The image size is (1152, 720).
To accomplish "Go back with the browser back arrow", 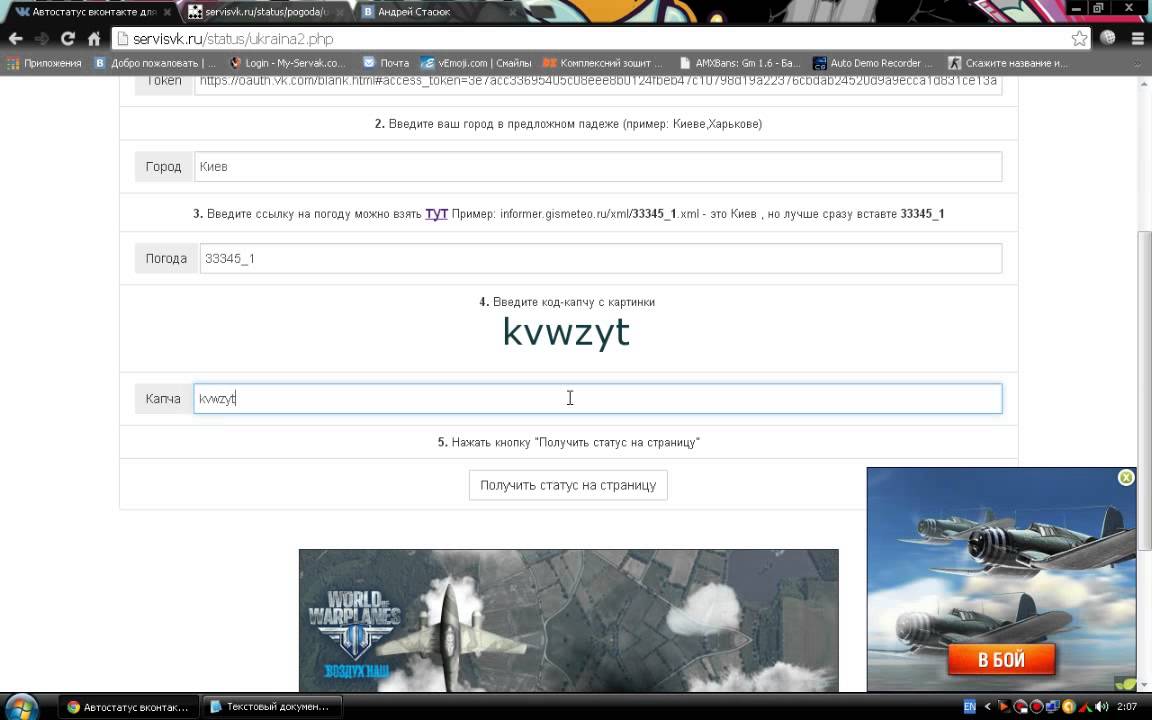I will (15, 39).
